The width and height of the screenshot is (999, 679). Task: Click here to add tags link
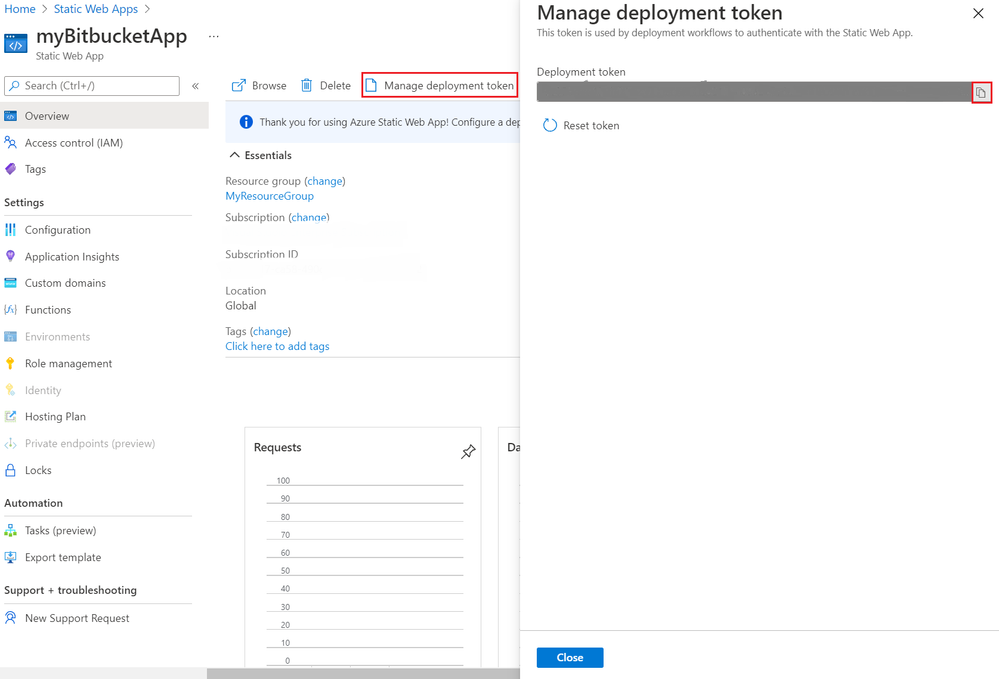[277, 346]
